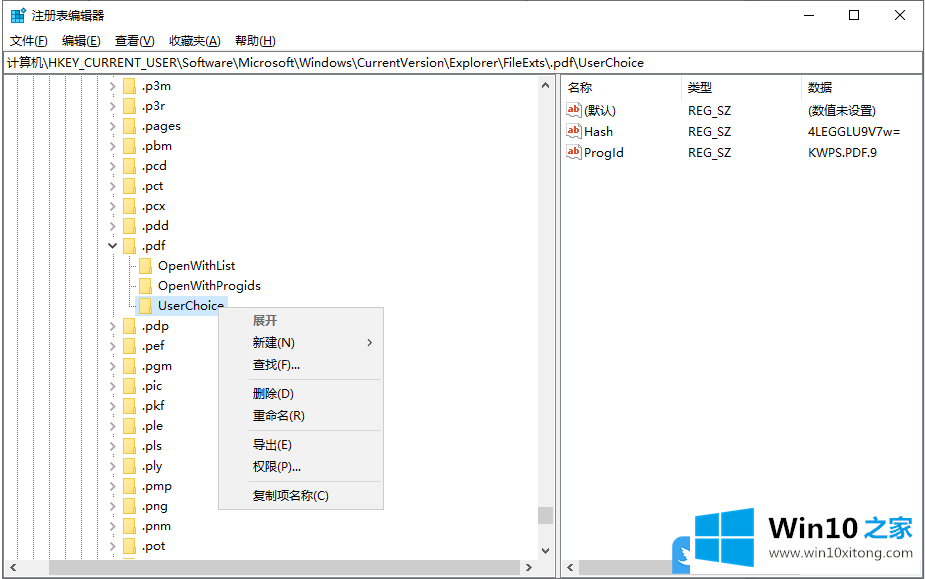The width and height of the screenshot is (925, 579).
Task: Click the .pef folder icon
Action: tap(129, 346)
